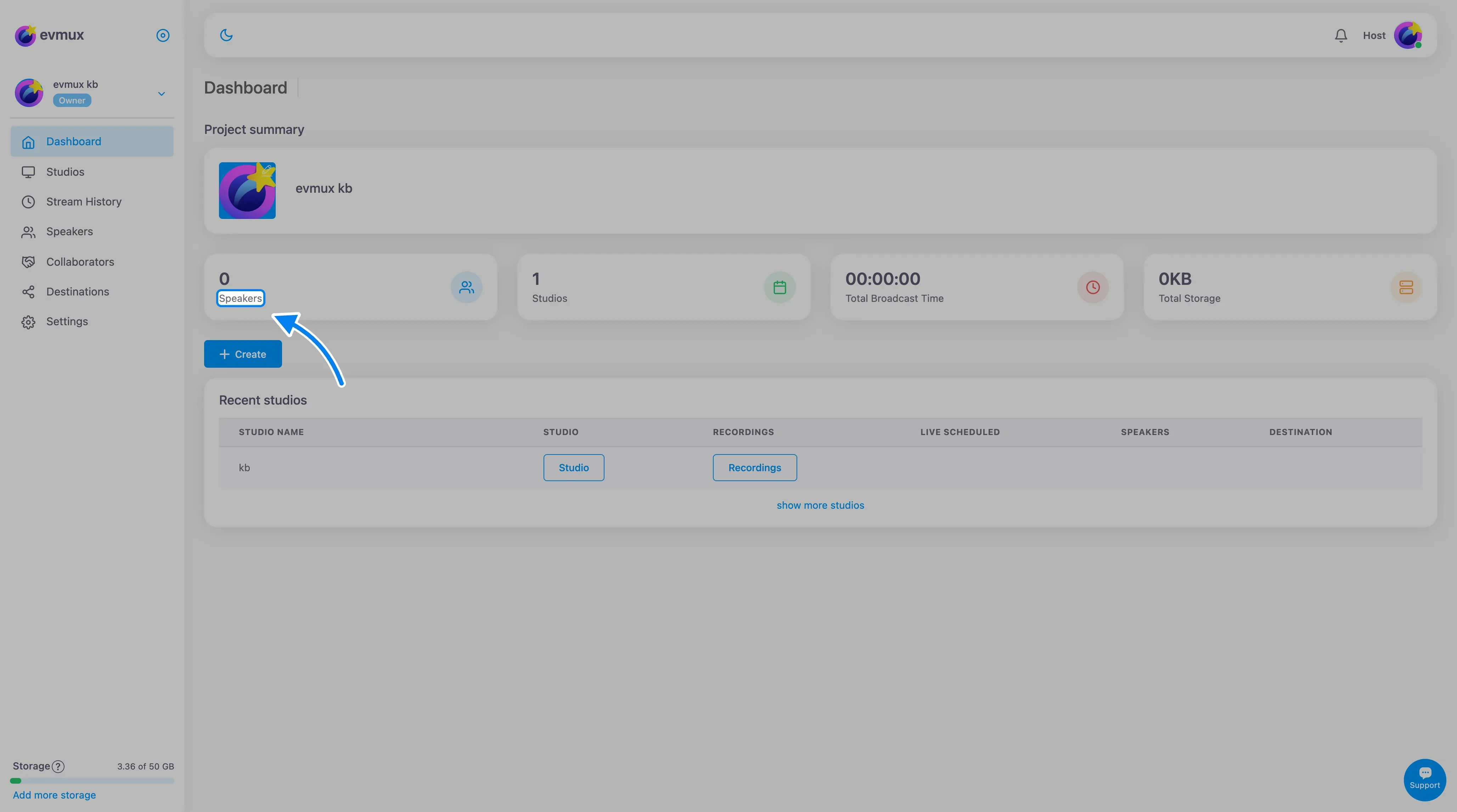Click storage usage progress bar
The image size is (1457, 812).
pyautogui.click(x=92, y=781)
